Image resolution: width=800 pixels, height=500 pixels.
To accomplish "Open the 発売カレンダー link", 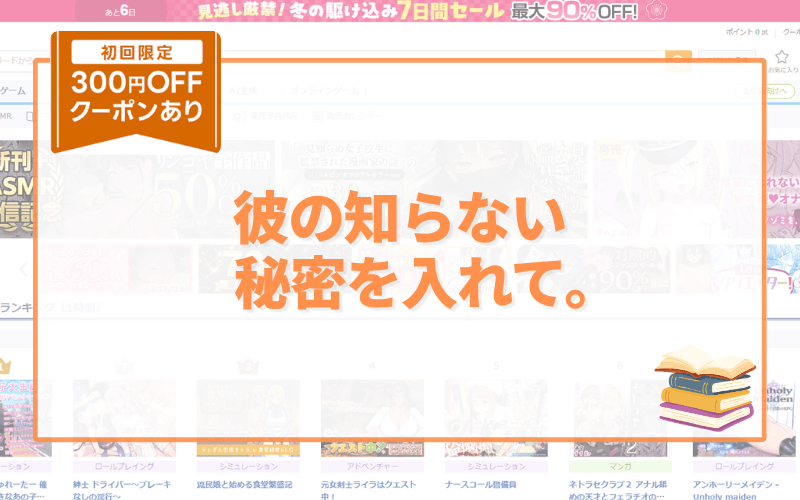I will coord(347,116).
